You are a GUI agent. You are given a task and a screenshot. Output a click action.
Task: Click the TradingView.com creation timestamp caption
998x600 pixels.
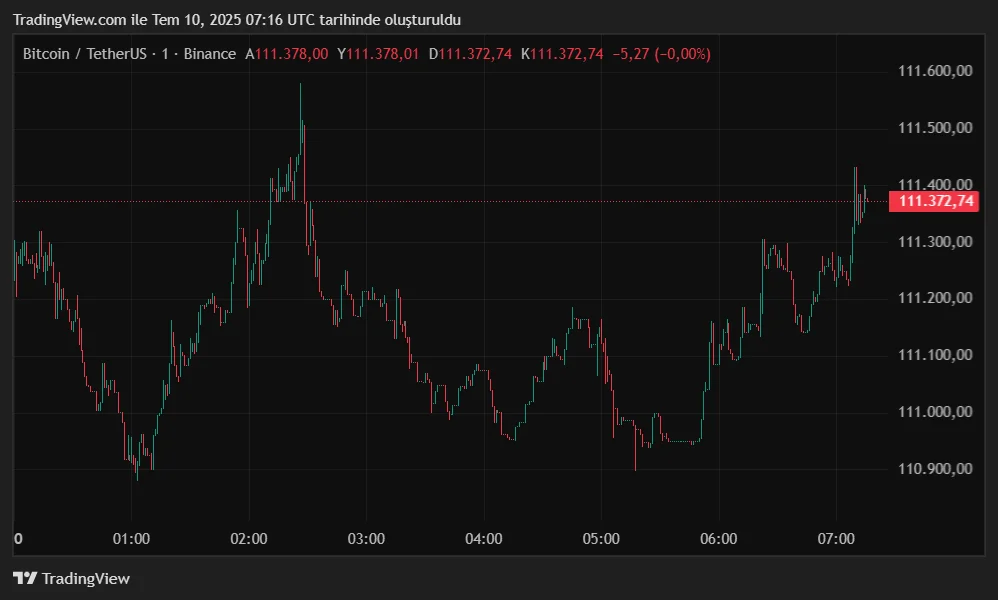click(237, 20)
